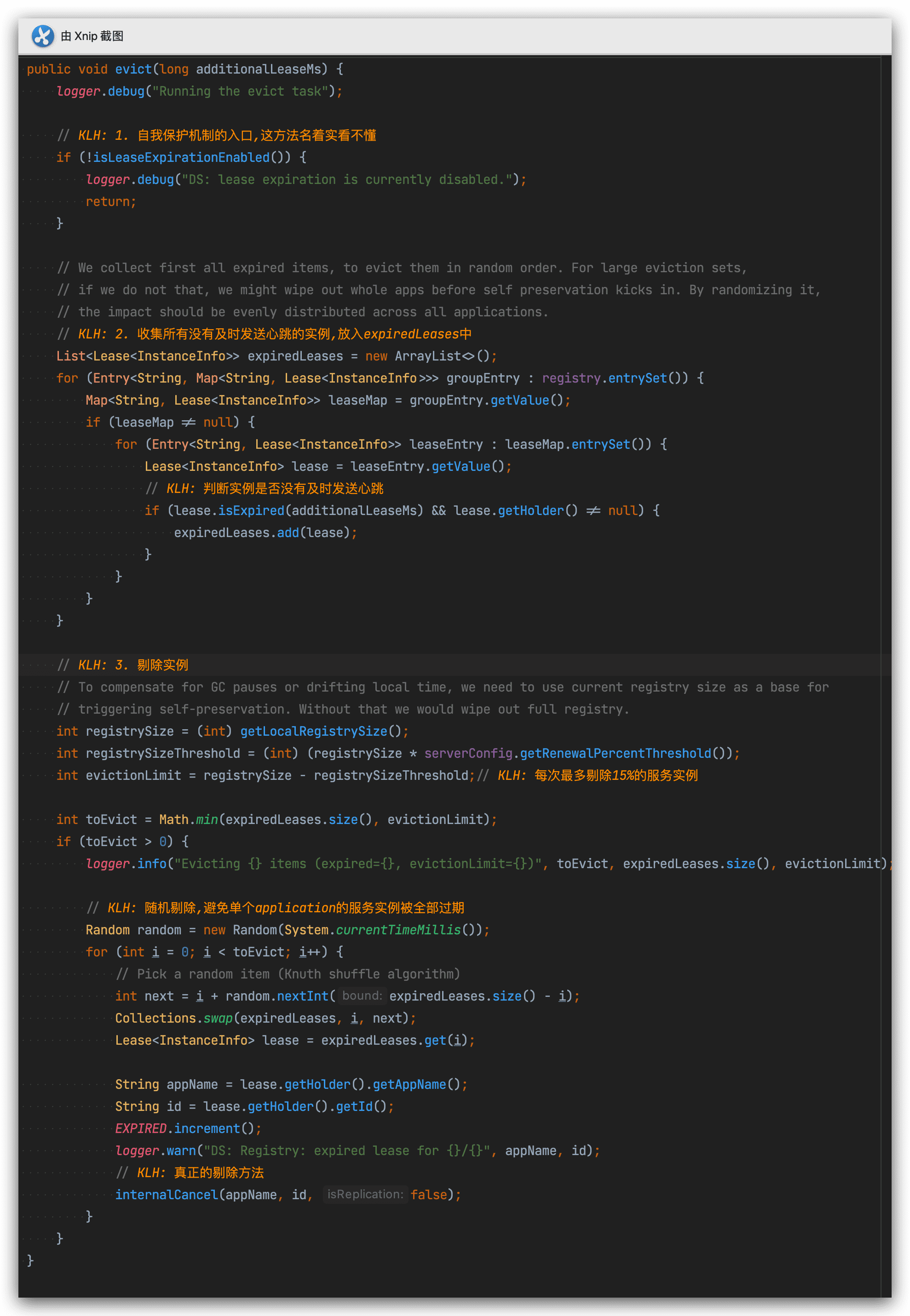Click comment 'Pick a random item (Knuth shuffle algorithm)'
The width and height of the screenshot is (910, 1316).
point(288,975)
